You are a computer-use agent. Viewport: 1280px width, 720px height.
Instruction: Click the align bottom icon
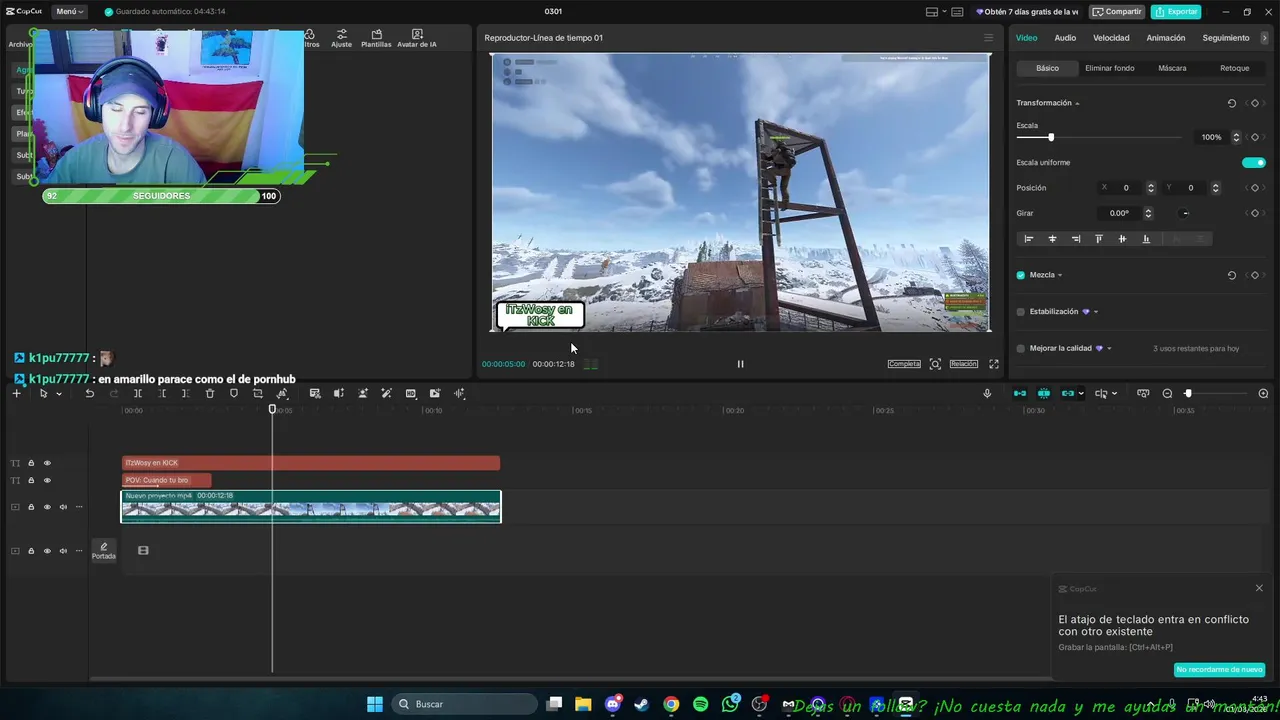[x=1146, y=239]
